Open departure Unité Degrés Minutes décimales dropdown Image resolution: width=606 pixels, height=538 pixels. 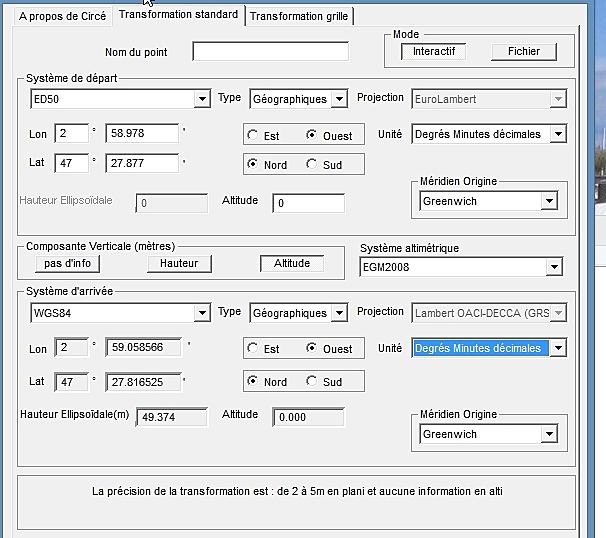tap(489, 134)
